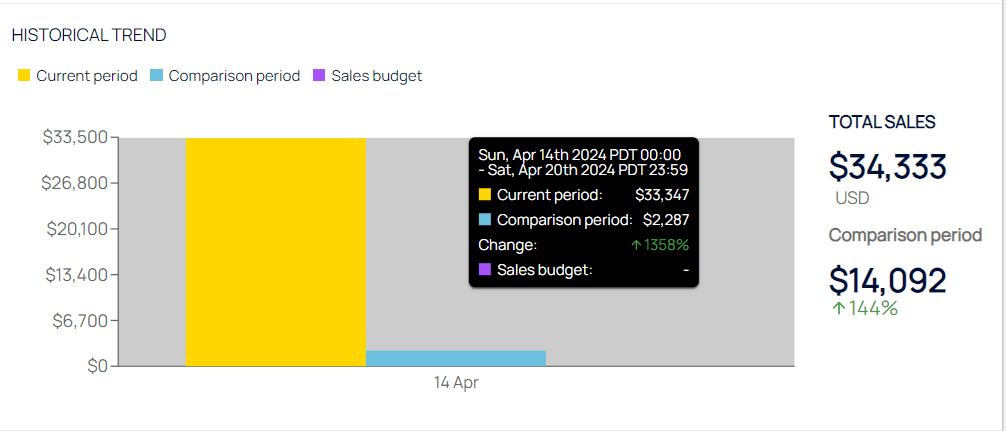The height and width of the screenshot is (431, 1006).
Task: Toggle the Sales budget legend label
Action: coord(376,76)
